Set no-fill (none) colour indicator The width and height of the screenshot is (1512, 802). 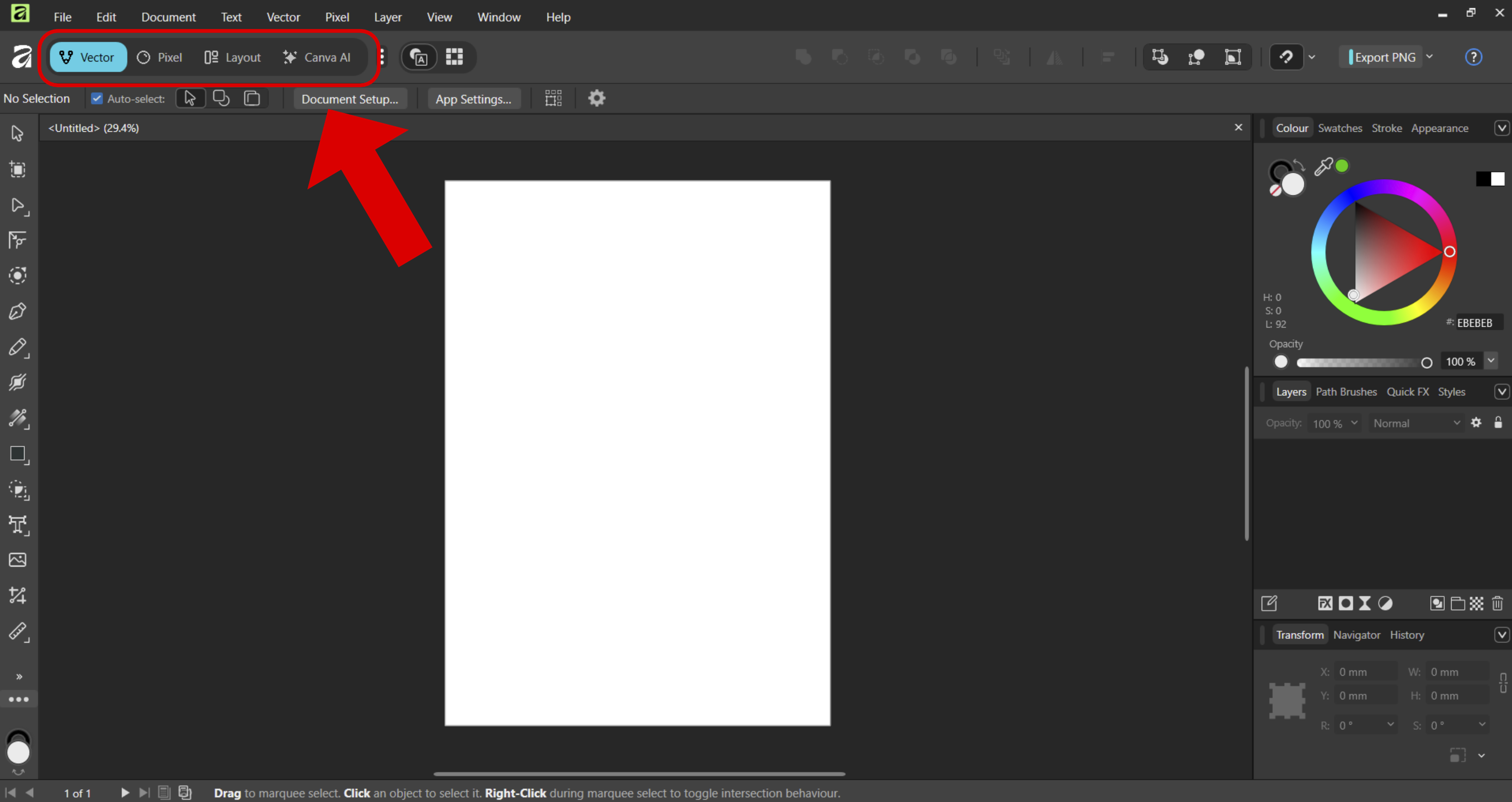pos(1275,190)
